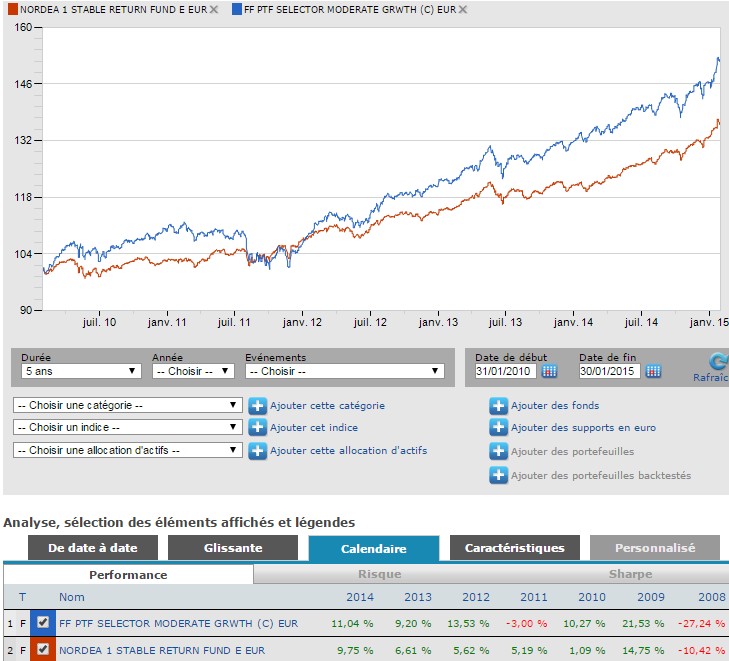Sort by the 2009 column header
This screenshot has height=661, width=729.
point(651,597)
